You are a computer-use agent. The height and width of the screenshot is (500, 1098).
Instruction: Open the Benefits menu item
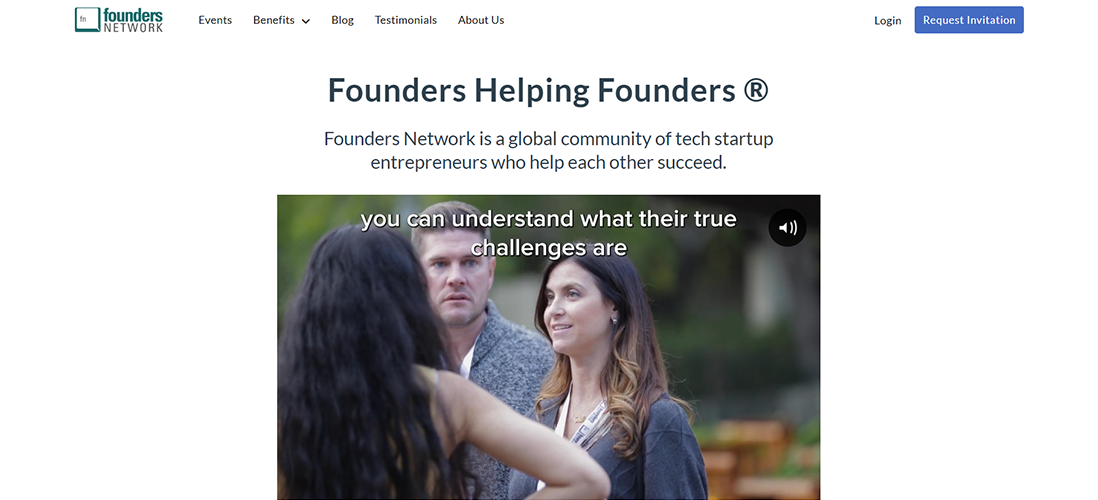[274, 20]
